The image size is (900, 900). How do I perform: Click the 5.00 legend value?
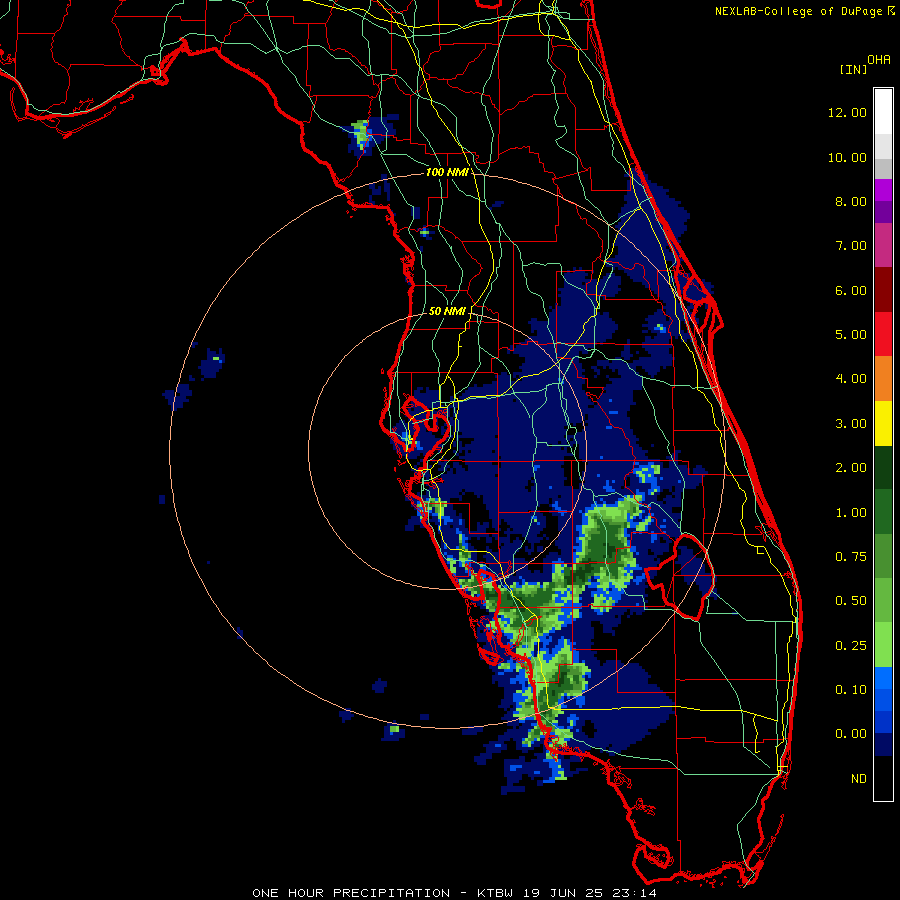coord(851,335)
